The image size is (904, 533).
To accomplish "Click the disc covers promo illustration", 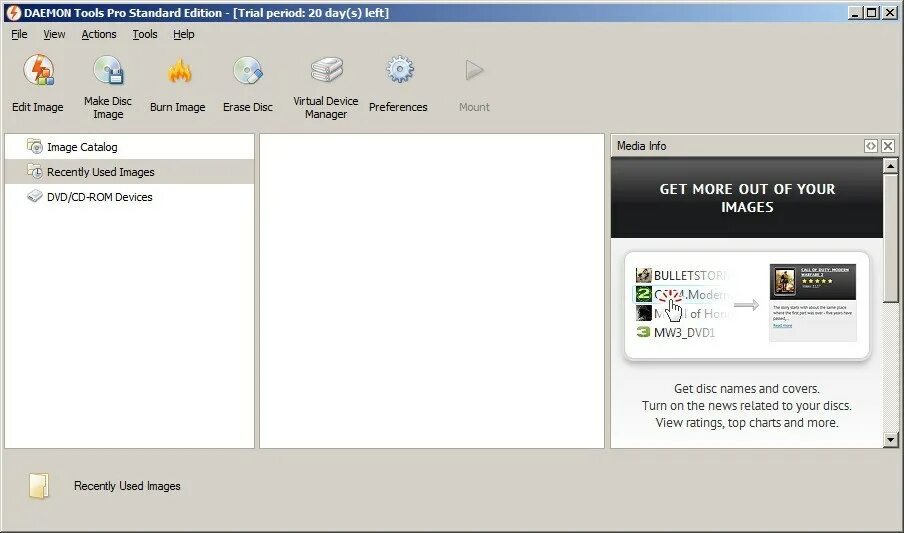I will point(747,306).
